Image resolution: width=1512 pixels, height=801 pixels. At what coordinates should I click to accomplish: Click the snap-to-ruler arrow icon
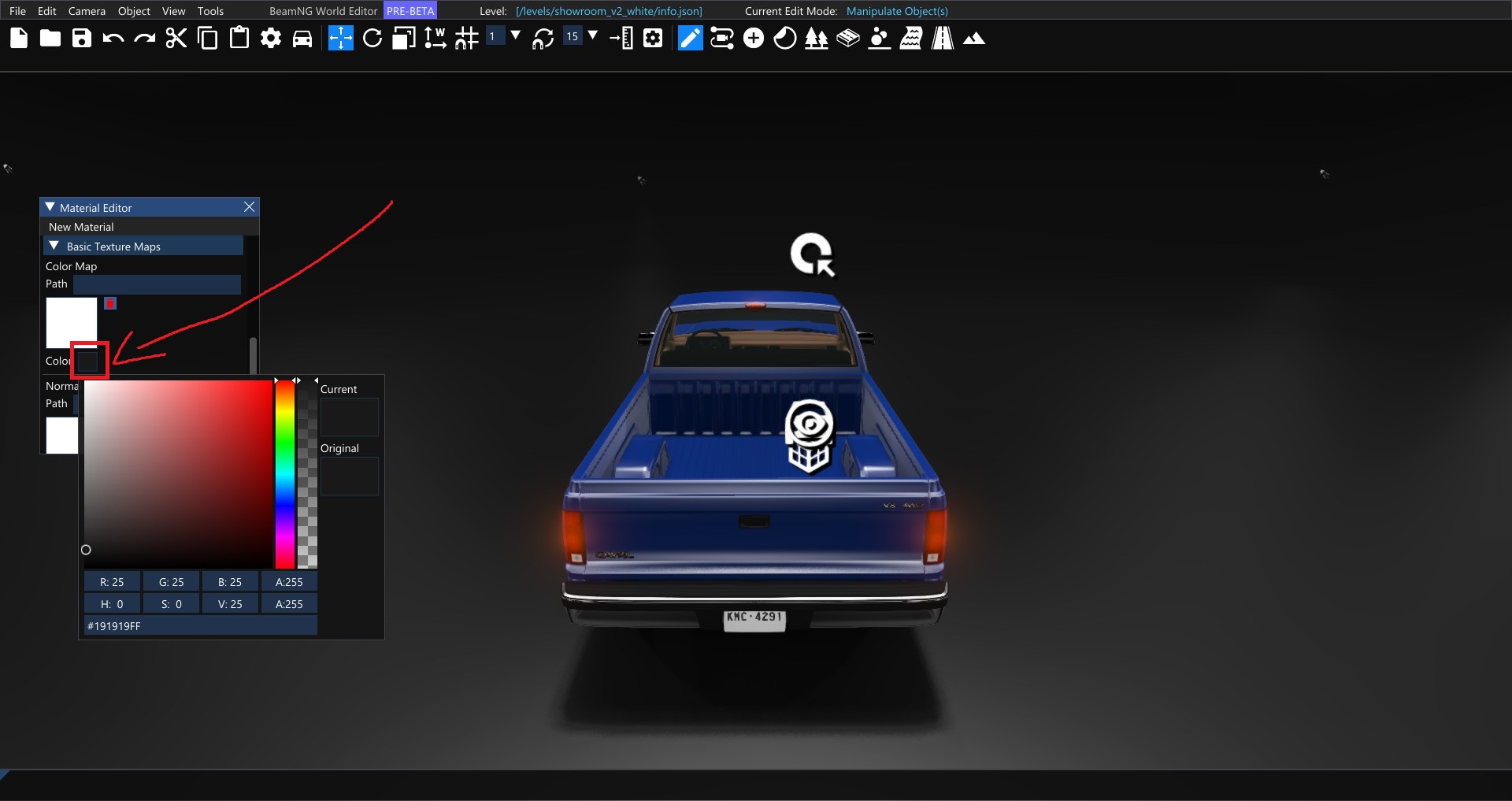coord(621,38)
